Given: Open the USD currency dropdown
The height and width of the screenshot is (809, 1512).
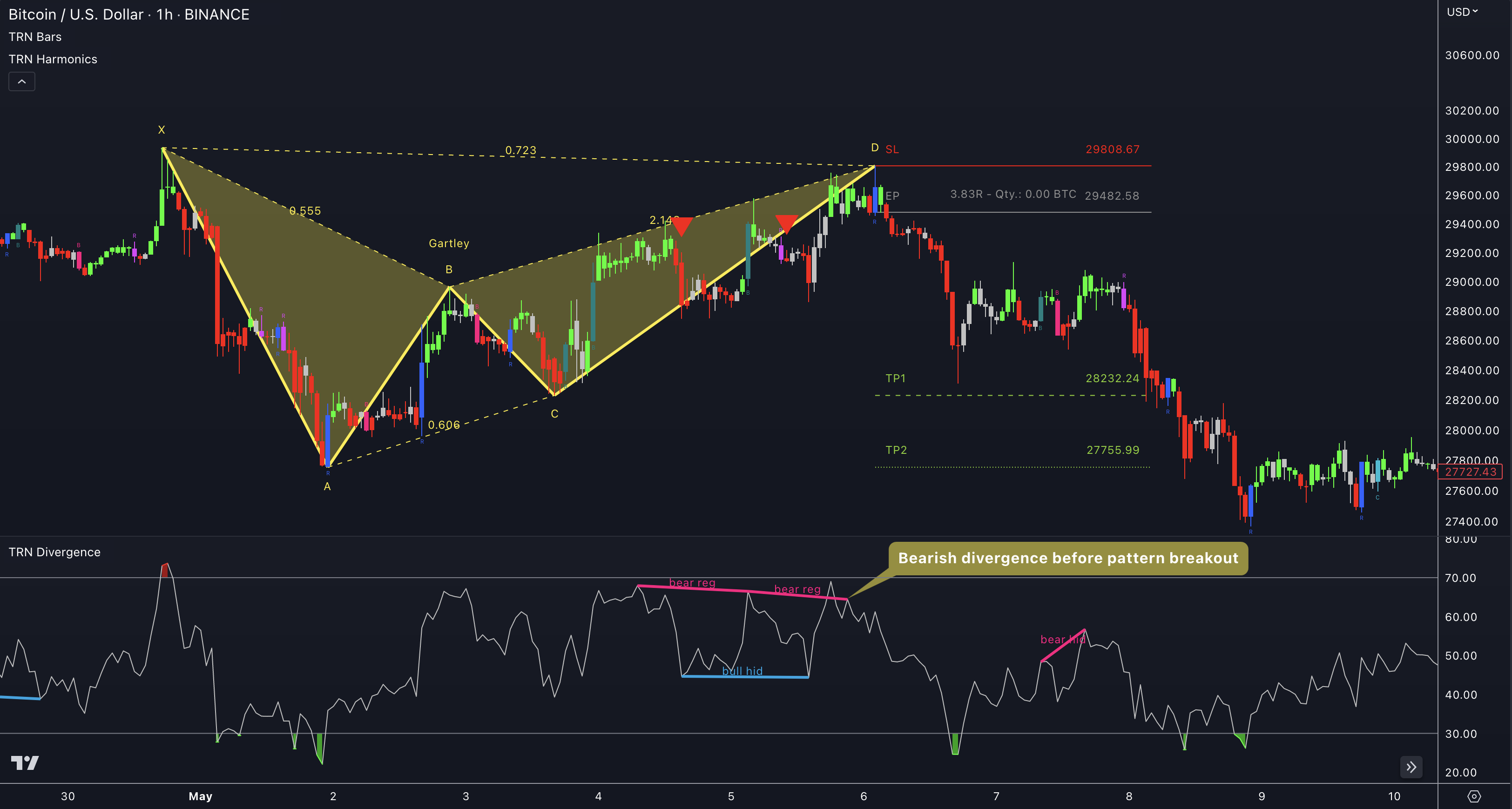Looking at the screenshot, I should (1462, 12).
